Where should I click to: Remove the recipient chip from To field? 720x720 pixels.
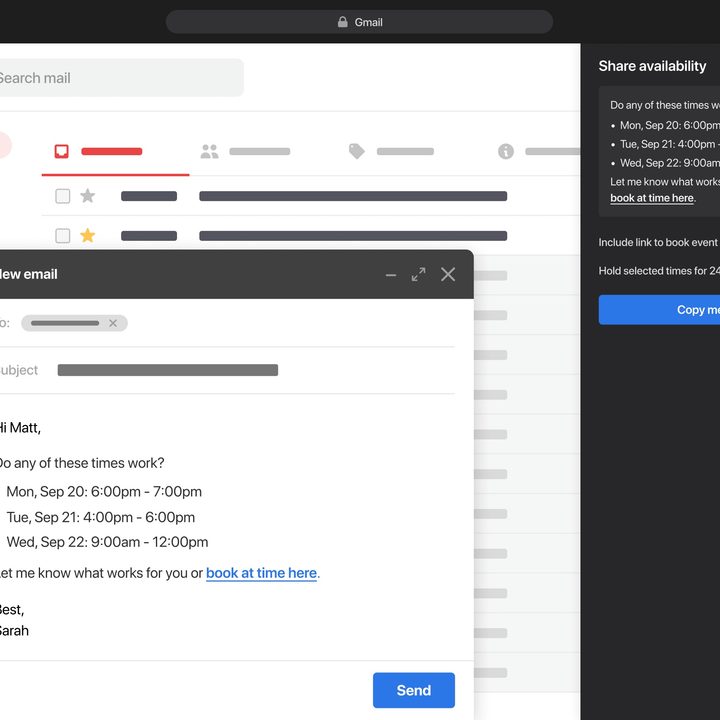coord(113,323)
